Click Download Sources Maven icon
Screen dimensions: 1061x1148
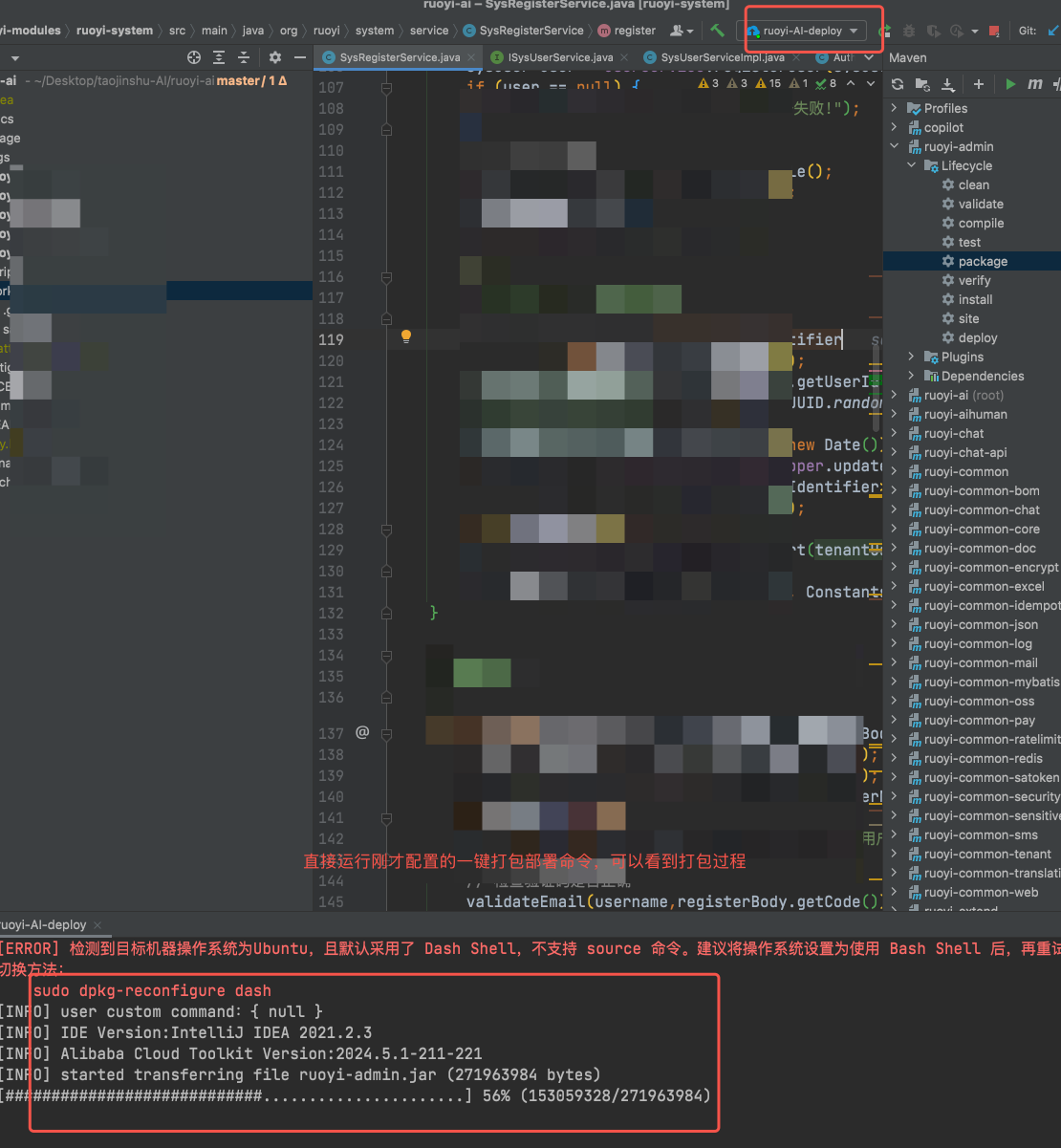947,84
